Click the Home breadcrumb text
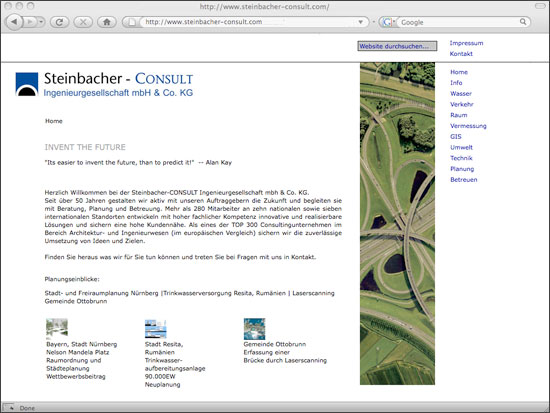The image size is (550, 413). pos(54,121)
